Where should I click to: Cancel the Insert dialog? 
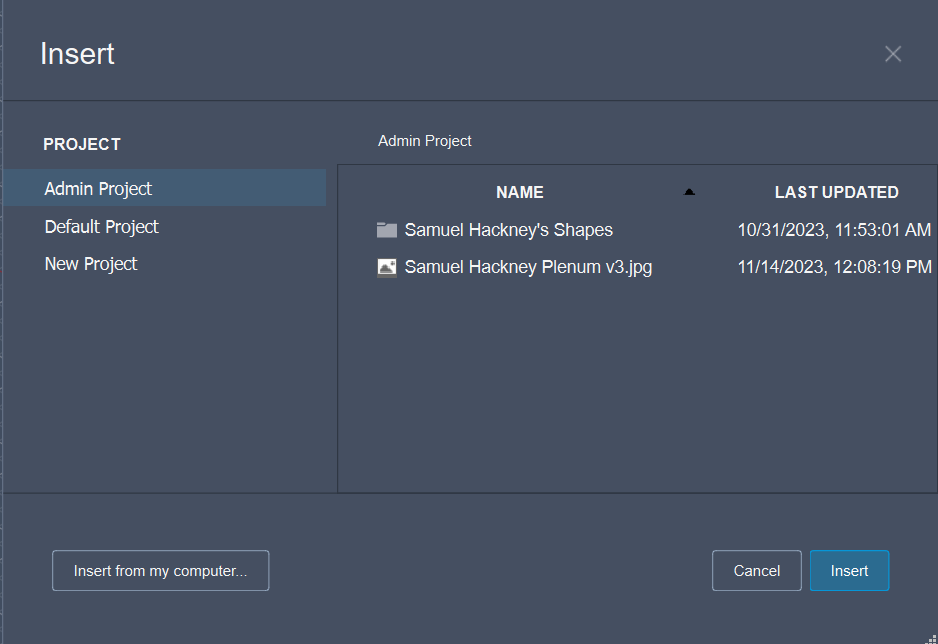(x=756, y=570)
